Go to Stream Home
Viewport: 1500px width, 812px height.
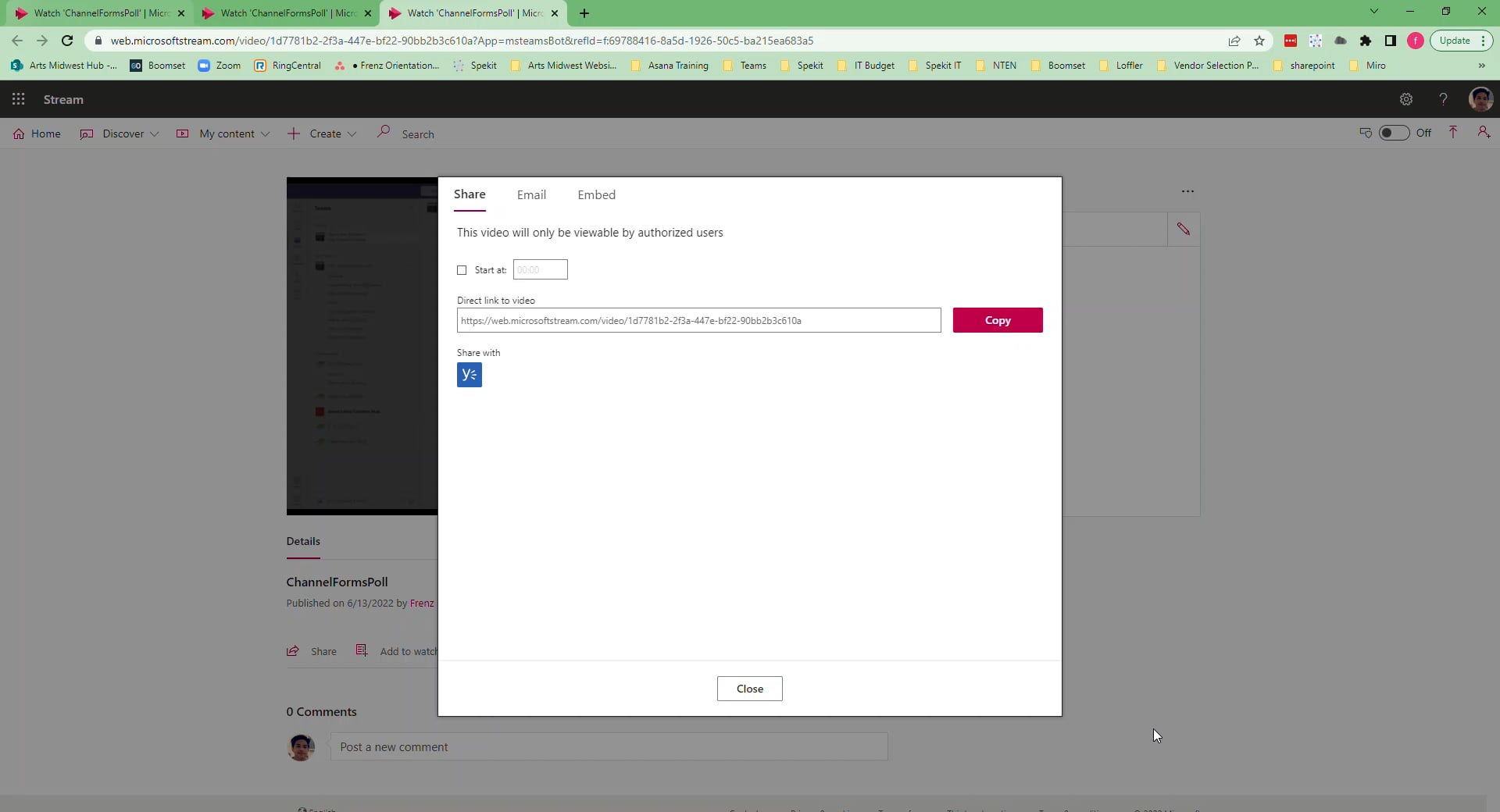click(x=37, y=134)
